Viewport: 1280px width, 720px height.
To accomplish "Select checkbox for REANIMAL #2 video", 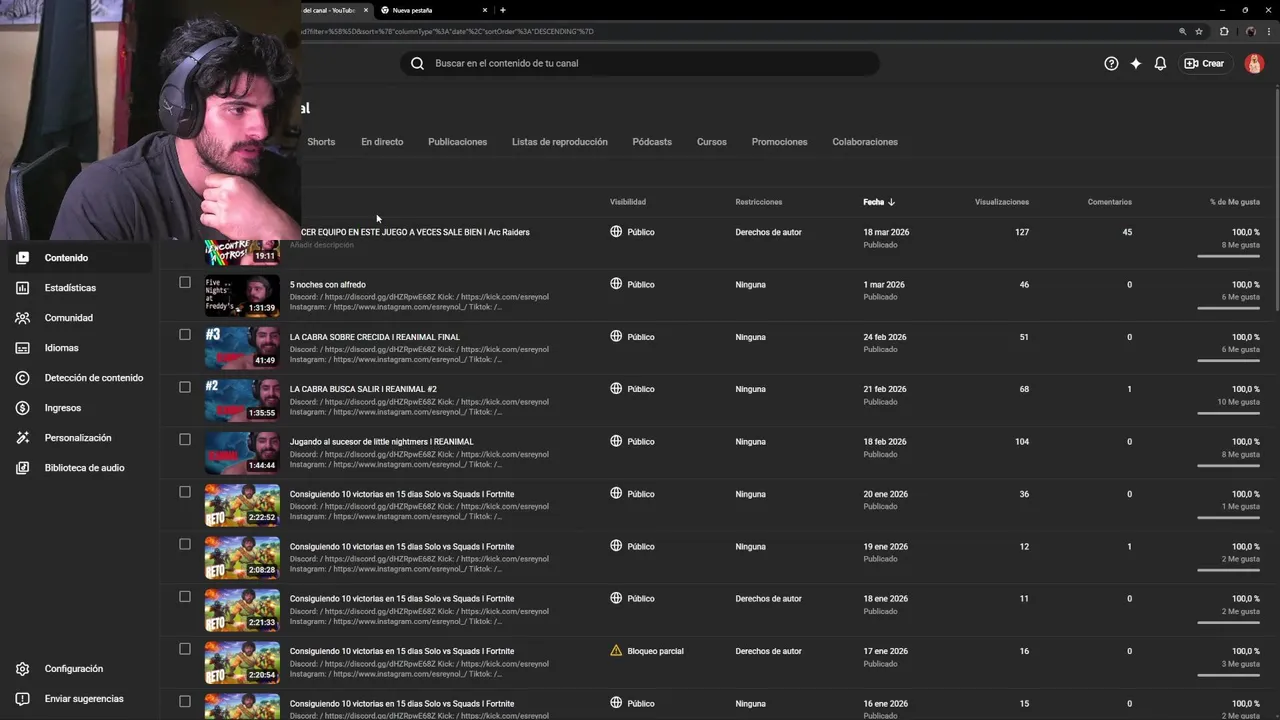I will (x=185, y=387).
